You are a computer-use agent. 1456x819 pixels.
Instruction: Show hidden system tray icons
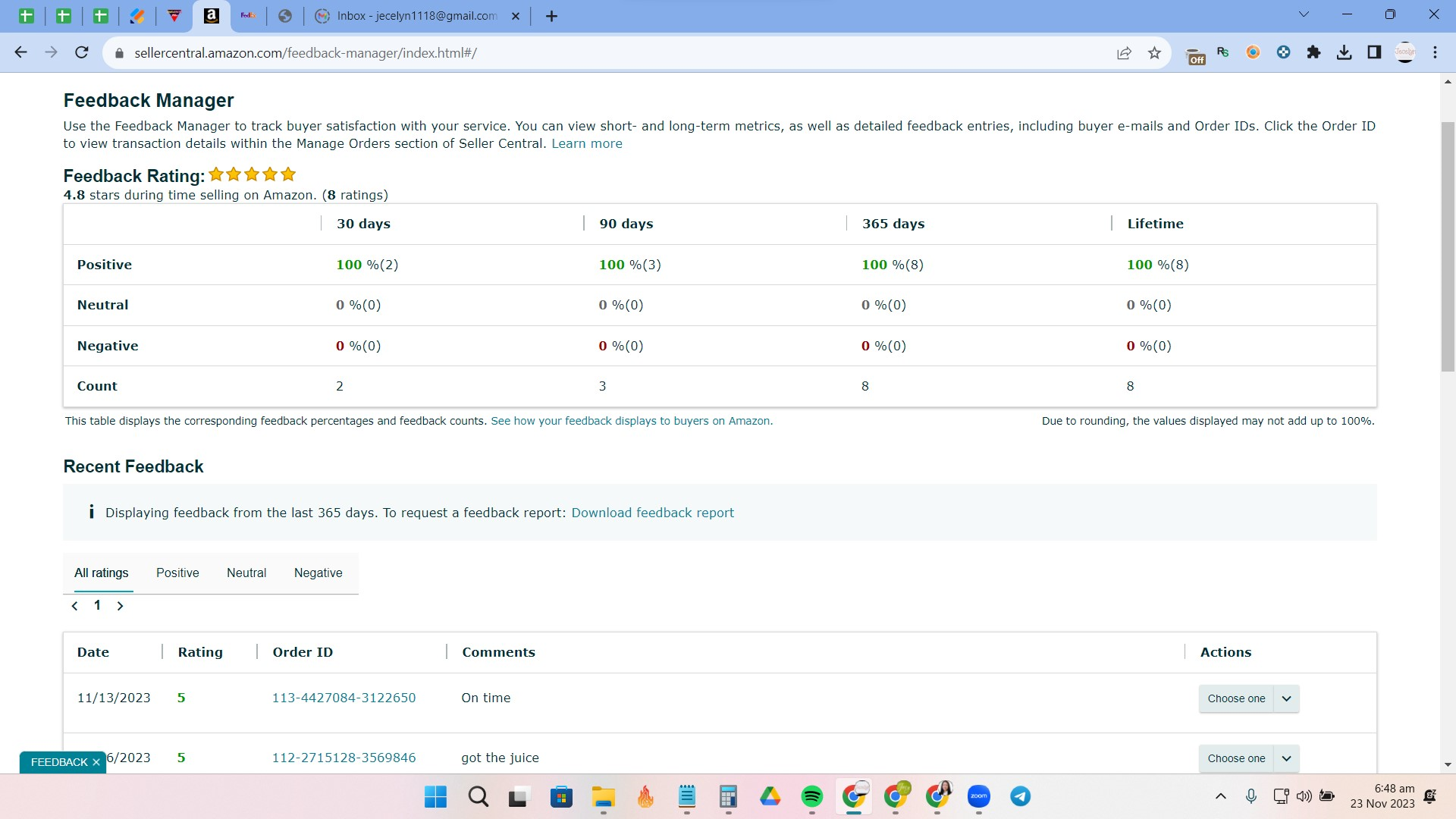(1220, 796)
